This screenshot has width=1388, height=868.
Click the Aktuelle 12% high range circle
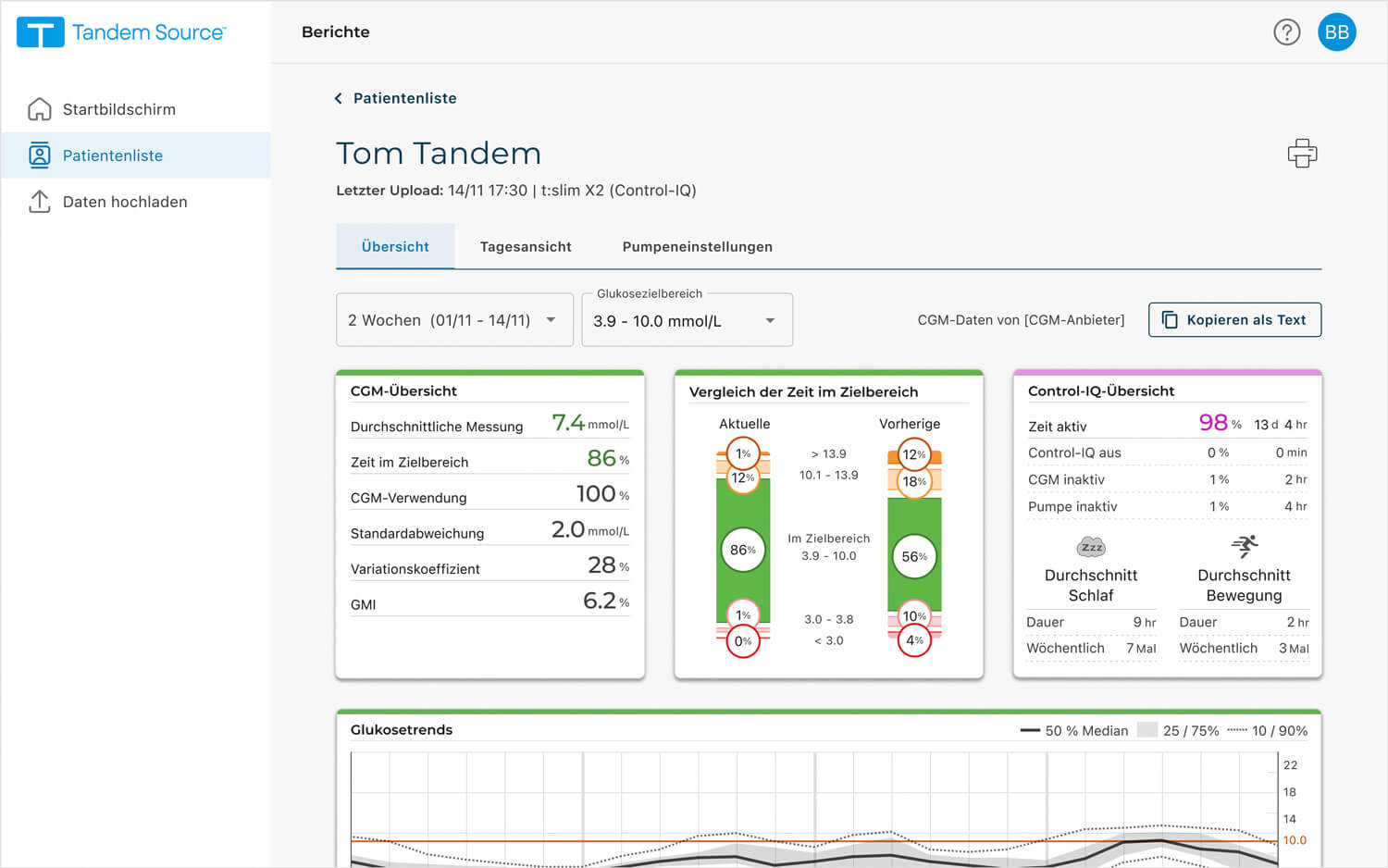tap(743, 477)
